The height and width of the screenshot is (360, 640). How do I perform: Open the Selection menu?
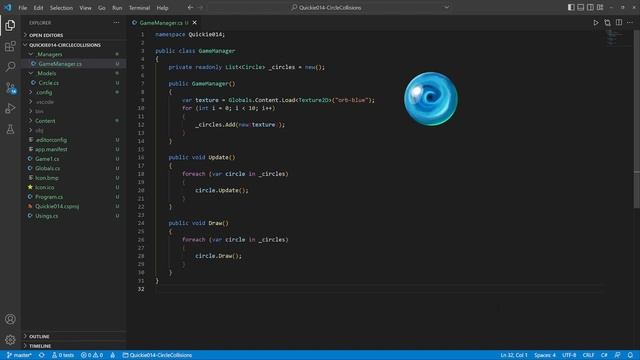pyautogui.click(x=61, y=8)
